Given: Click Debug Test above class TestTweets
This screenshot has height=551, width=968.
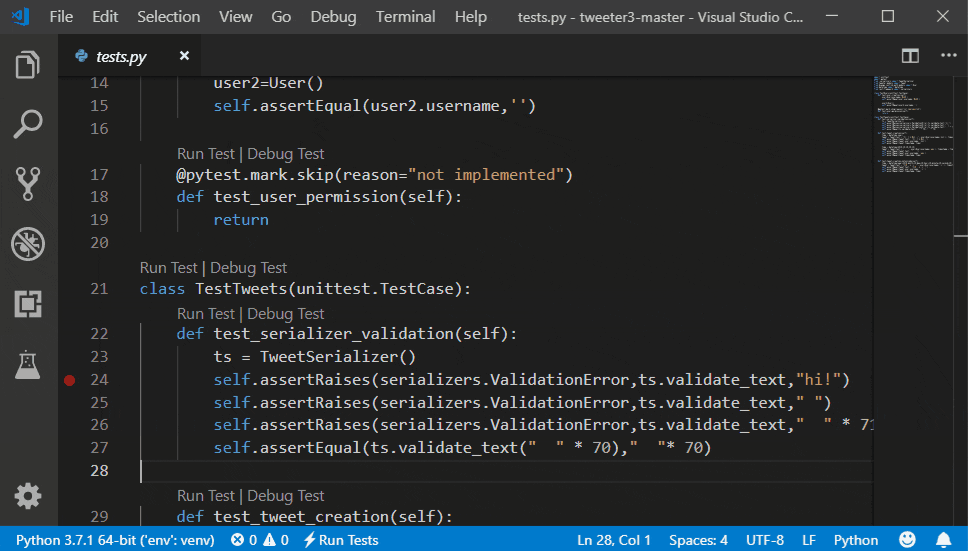Looking at the screenshot, I should [x=248, y=268].
